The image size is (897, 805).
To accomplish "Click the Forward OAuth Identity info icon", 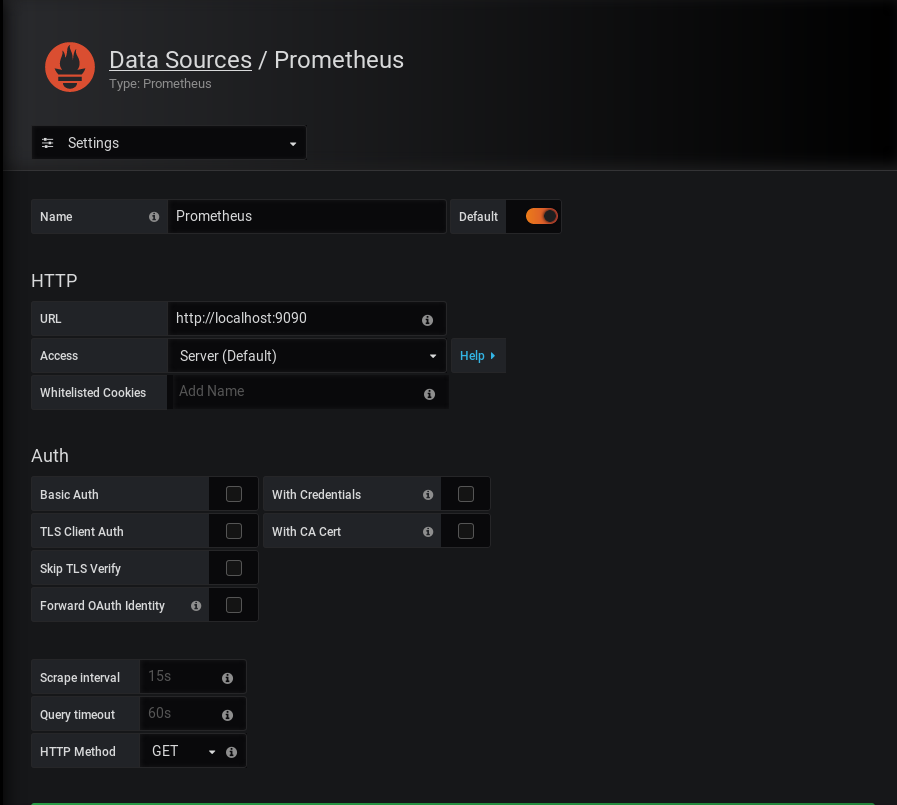I will [196, 606].
